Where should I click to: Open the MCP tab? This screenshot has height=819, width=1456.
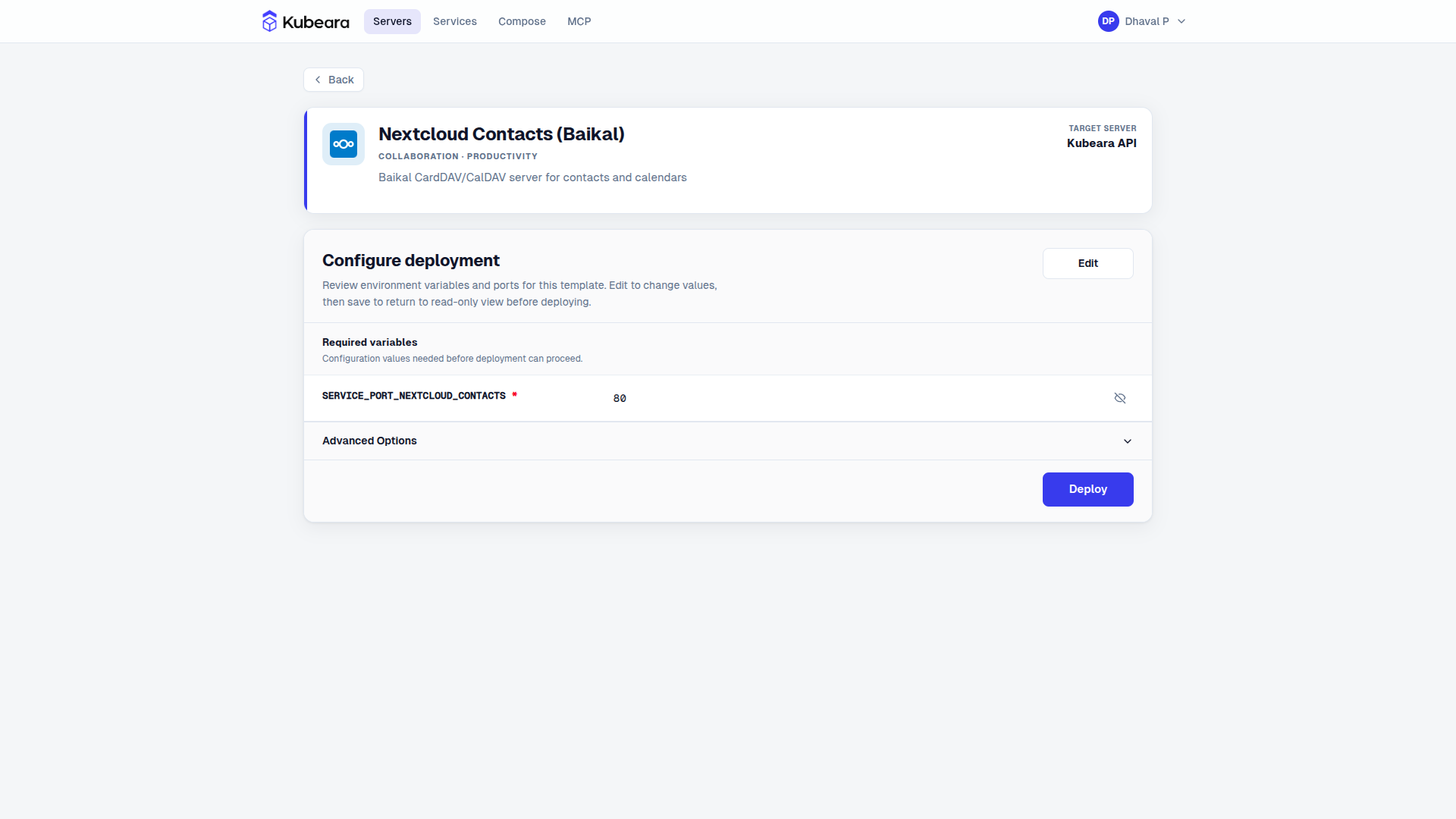579,21
